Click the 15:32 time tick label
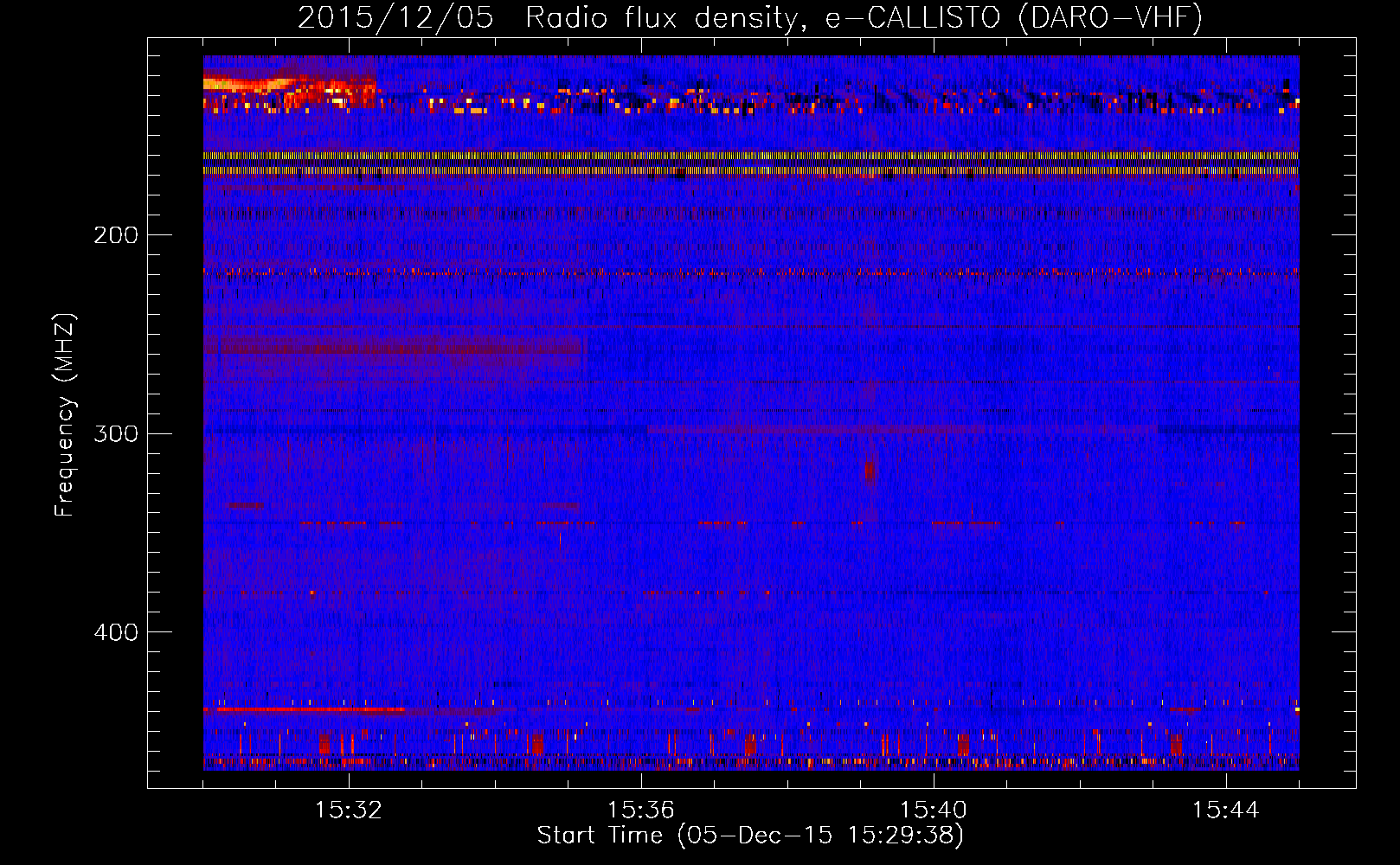This screenshot has height=865, width=1400. pos(349,810)
